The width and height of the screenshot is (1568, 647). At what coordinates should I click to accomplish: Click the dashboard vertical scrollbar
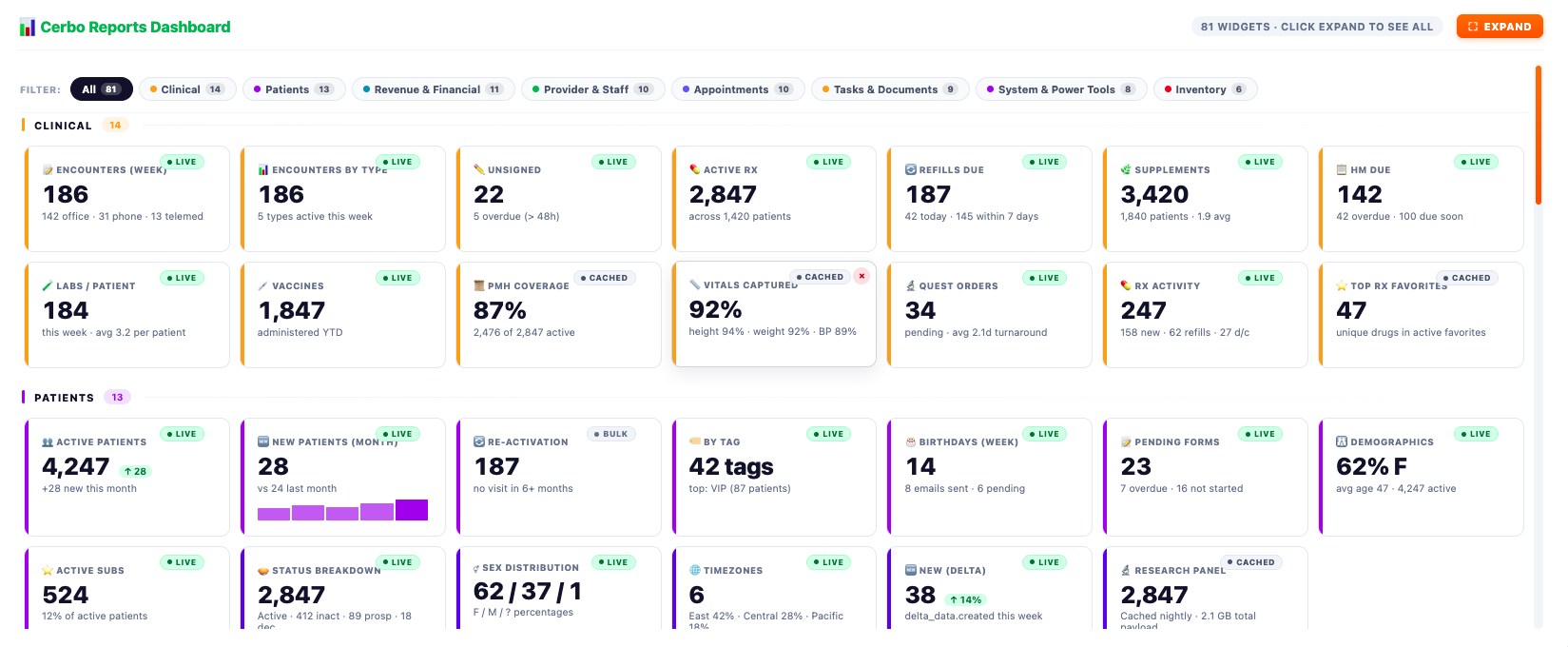click(1539, 135)
